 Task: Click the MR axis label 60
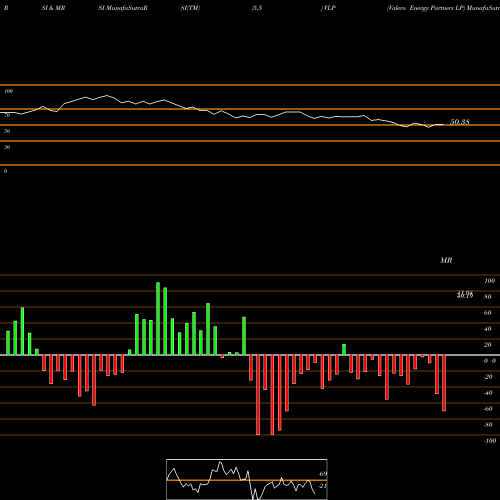488,313
